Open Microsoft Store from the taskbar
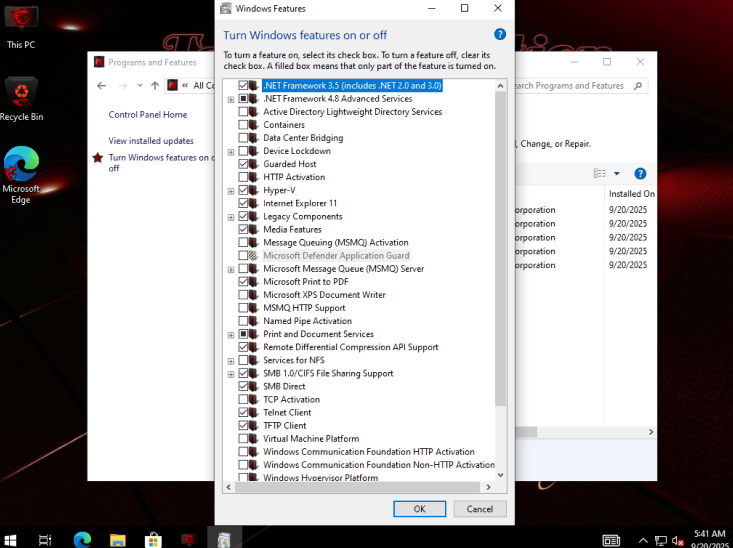This screenshot has width=733, height=548. tap(153, 540)
